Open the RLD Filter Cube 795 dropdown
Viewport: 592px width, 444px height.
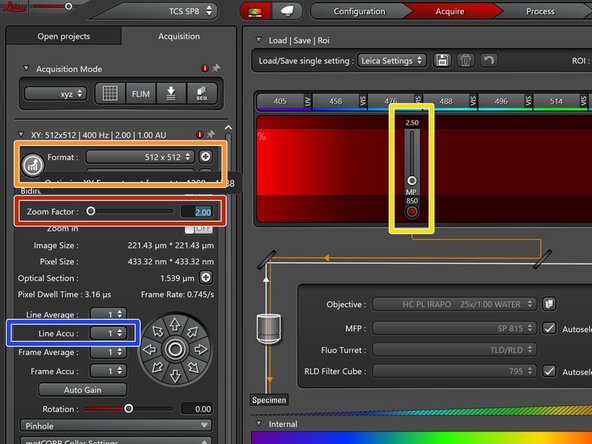pyautogui.click(x=454, y=371)
